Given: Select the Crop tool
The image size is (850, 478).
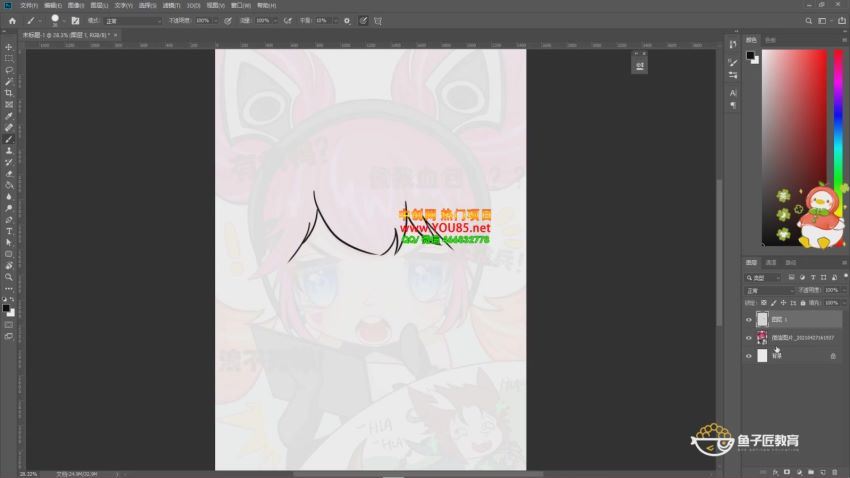Looking at the screenshot, I should click(9, 93).
